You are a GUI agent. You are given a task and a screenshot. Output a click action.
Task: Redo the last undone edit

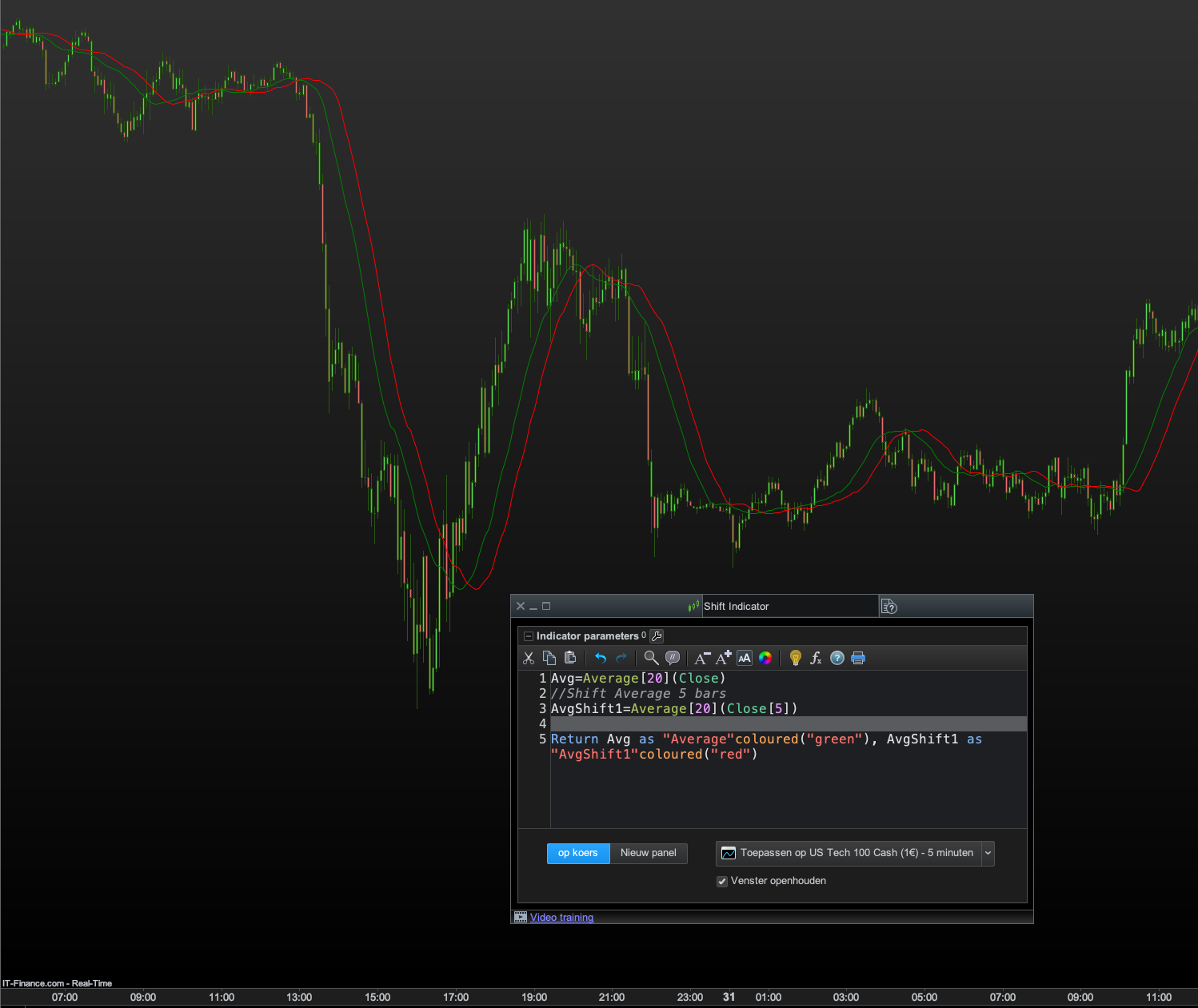(621, 658)
